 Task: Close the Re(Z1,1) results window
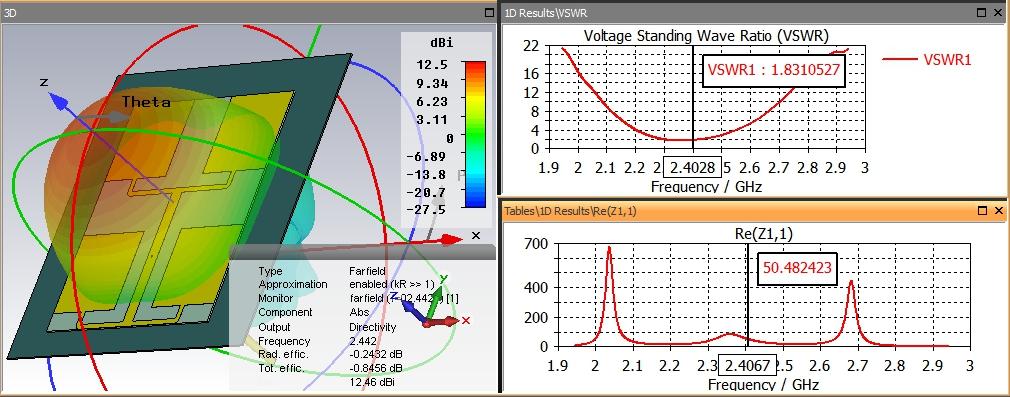point(999,210)
